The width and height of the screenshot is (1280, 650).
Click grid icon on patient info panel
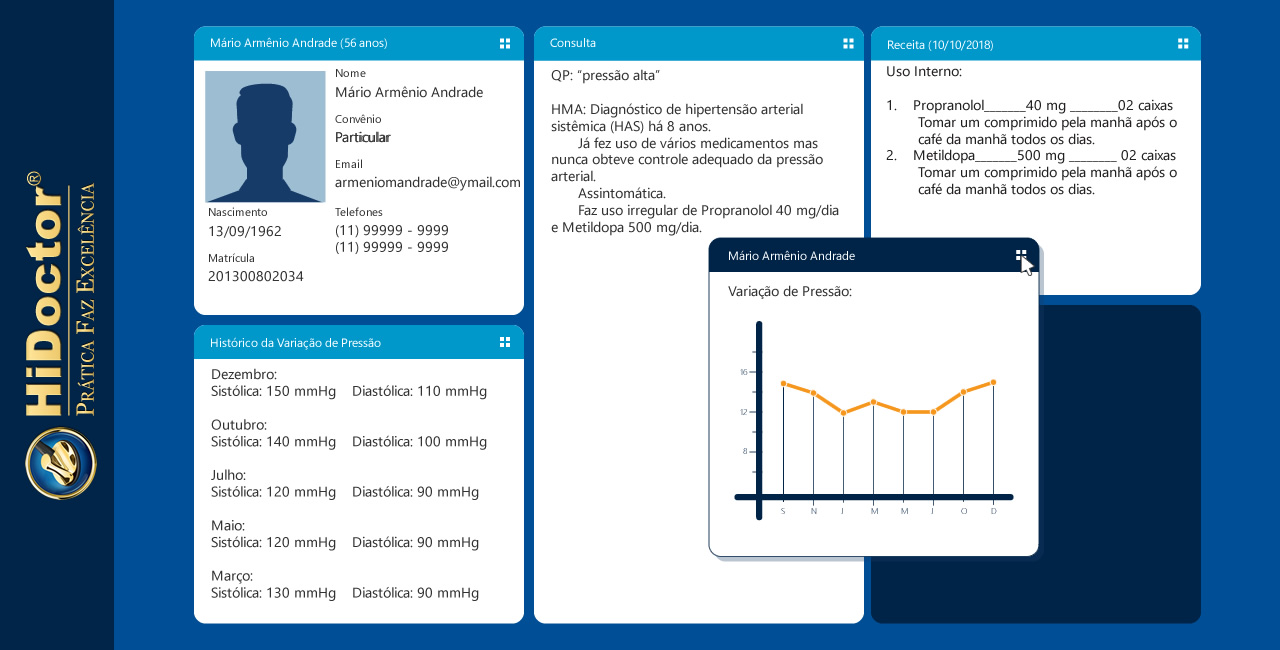click(505, 43)
